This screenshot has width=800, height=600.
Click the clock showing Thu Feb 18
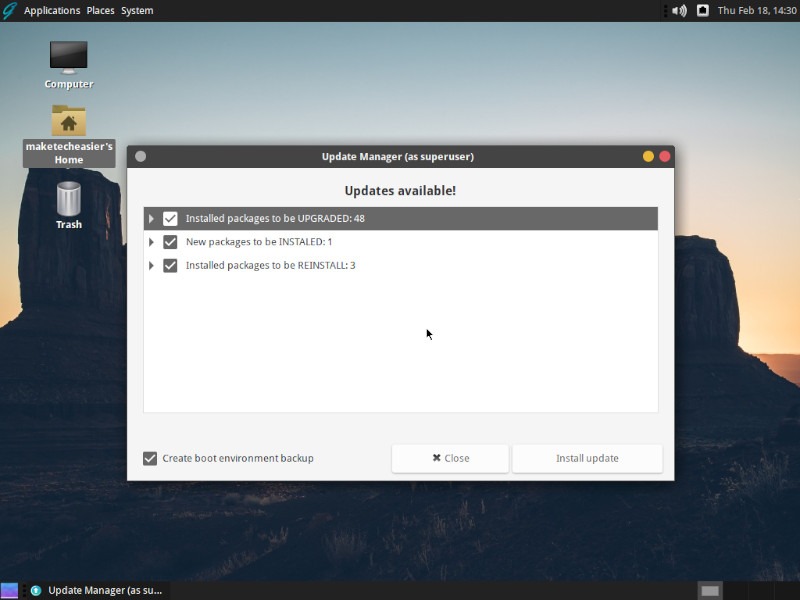pos(755,10)
